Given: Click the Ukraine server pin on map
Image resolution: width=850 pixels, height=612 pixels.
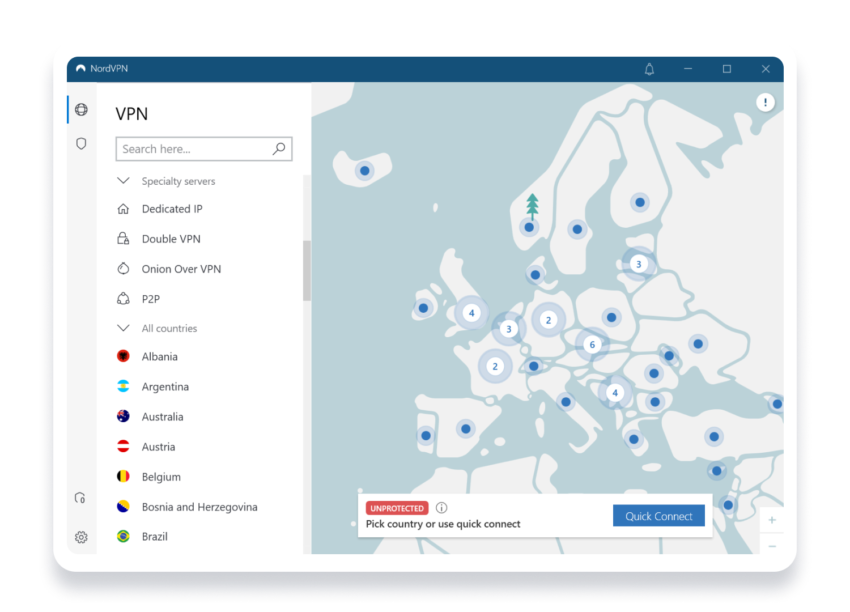Looking at the screenshot, I should click(698, 344).
